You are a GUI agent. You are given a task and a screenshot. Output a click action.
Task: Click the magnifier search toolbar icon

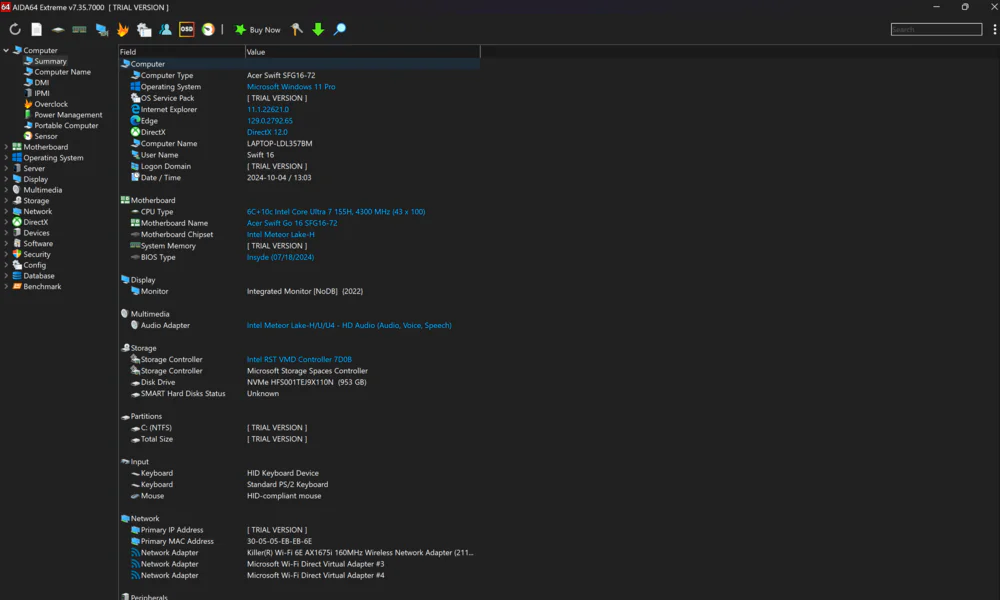[340, 29]
